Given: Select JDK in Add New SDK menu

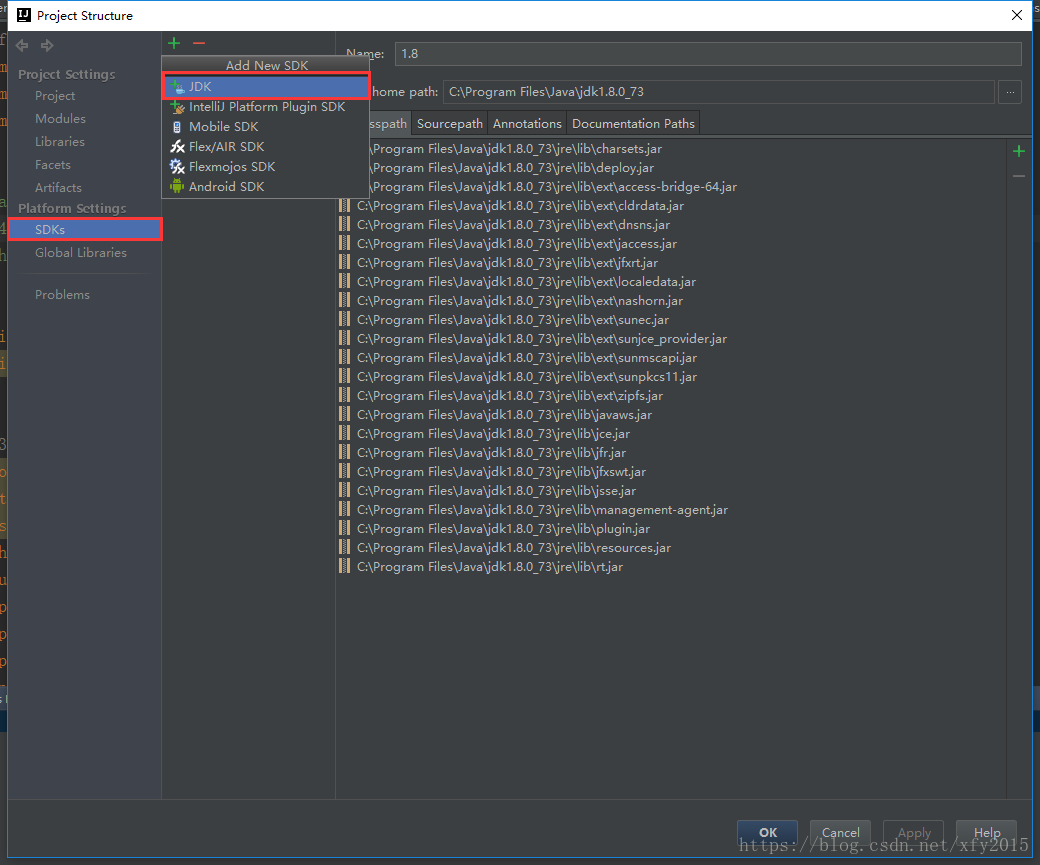Looking at the screenshot, I should (x=266, y=86).
